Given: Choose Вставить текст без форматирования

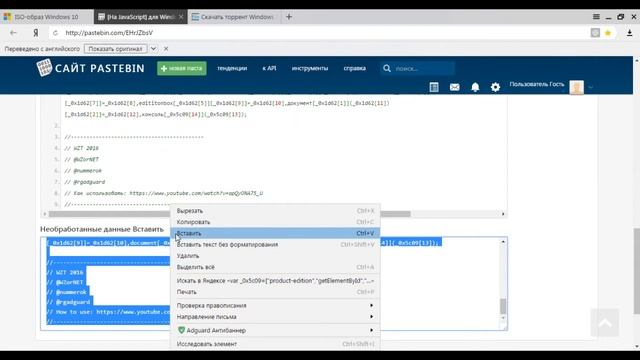Looking at the screenshot, I should (x=276, y=244).
